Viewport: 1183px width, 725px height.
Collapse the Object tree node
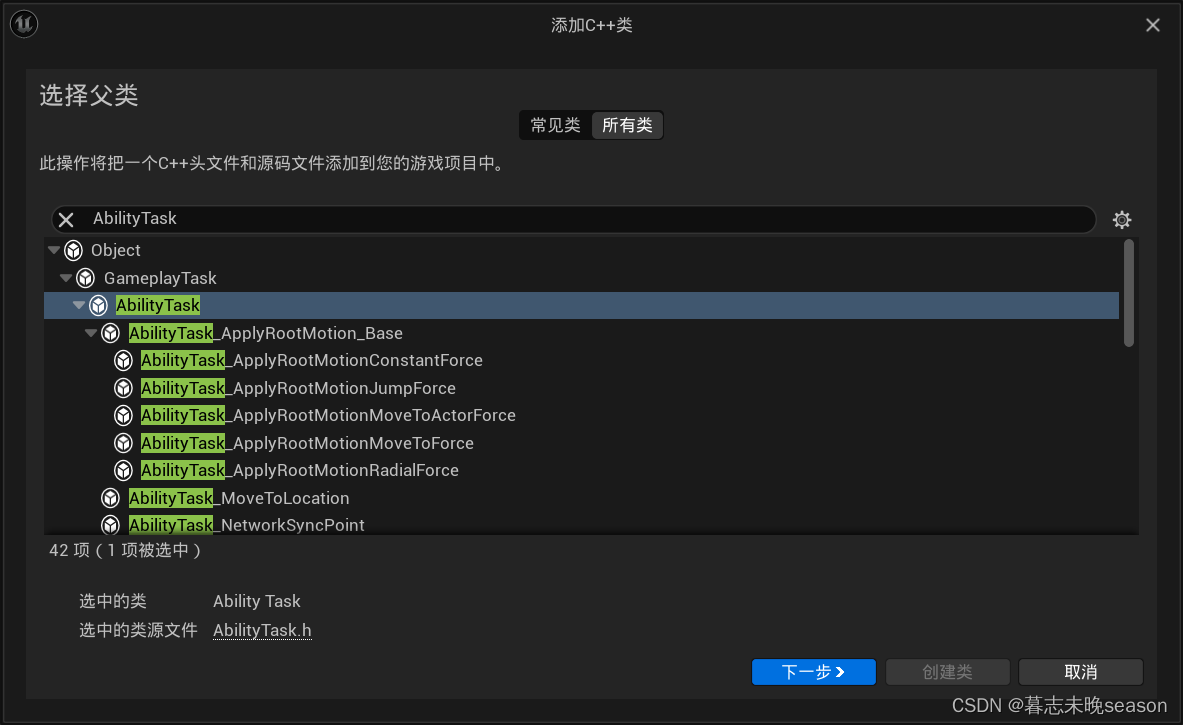click(x=54, y=250)
